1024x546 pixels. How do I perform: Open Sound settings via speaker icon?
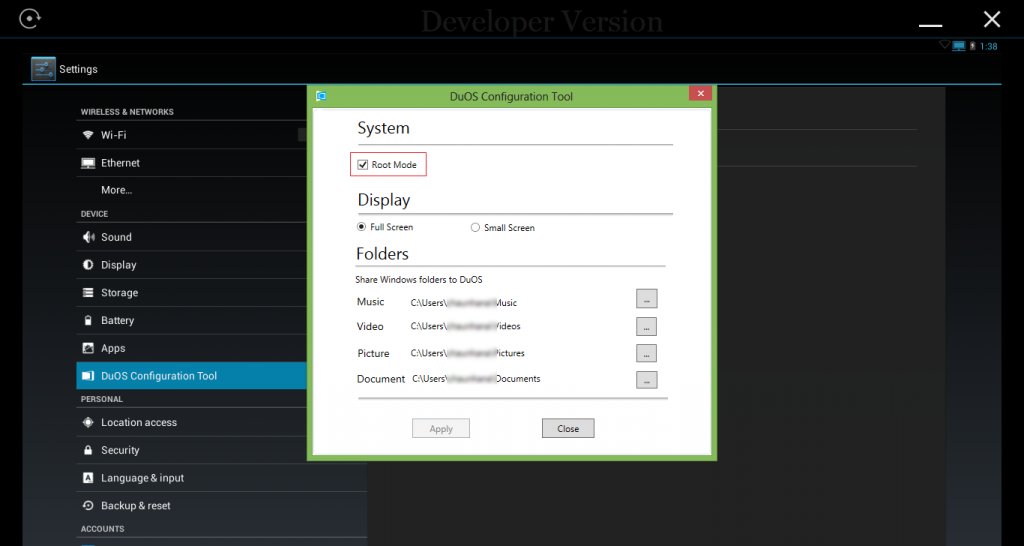pyautogui.click(x=88, y=237)
